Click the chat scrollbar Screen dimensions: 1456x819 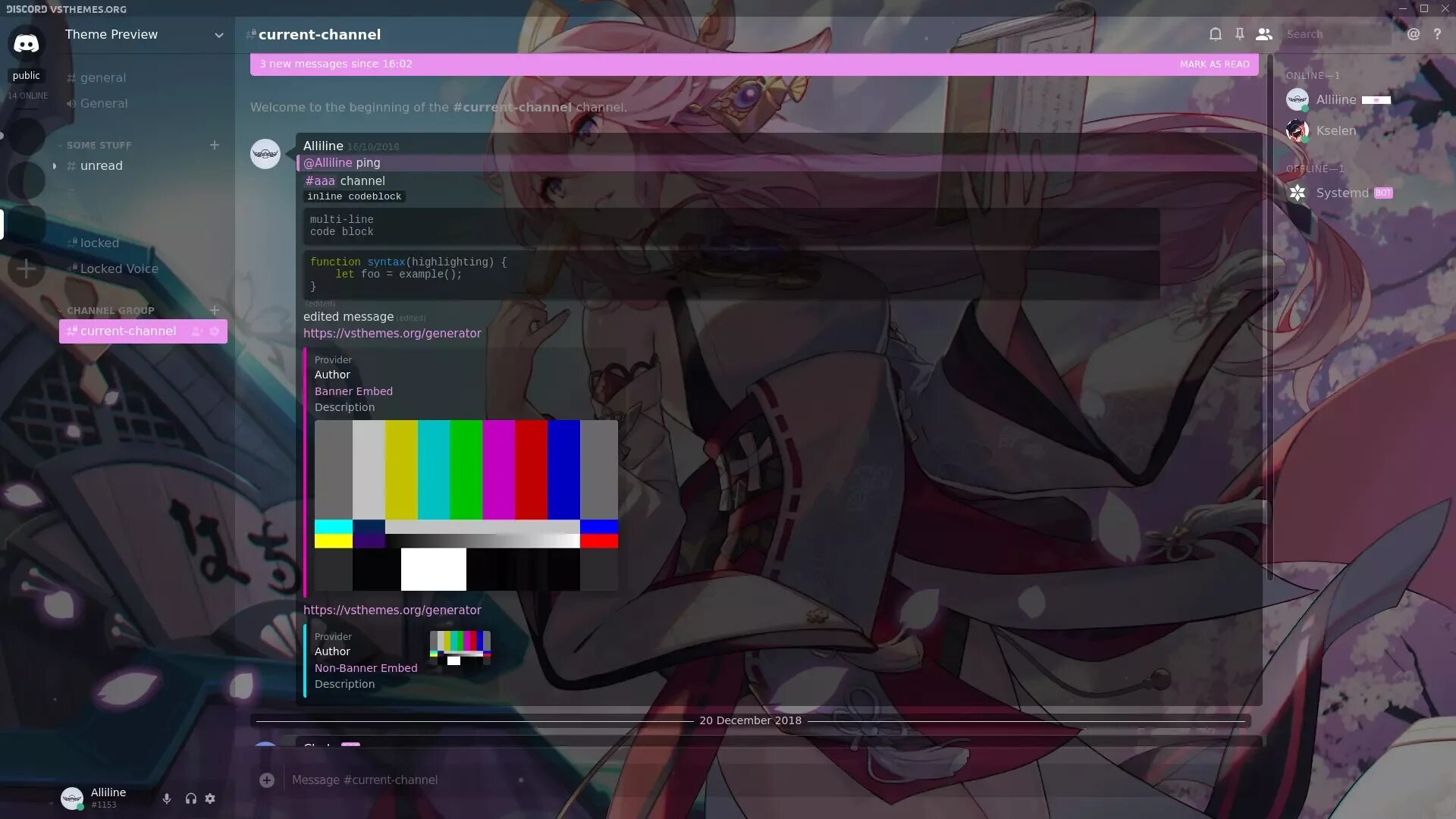(1269, 318)
